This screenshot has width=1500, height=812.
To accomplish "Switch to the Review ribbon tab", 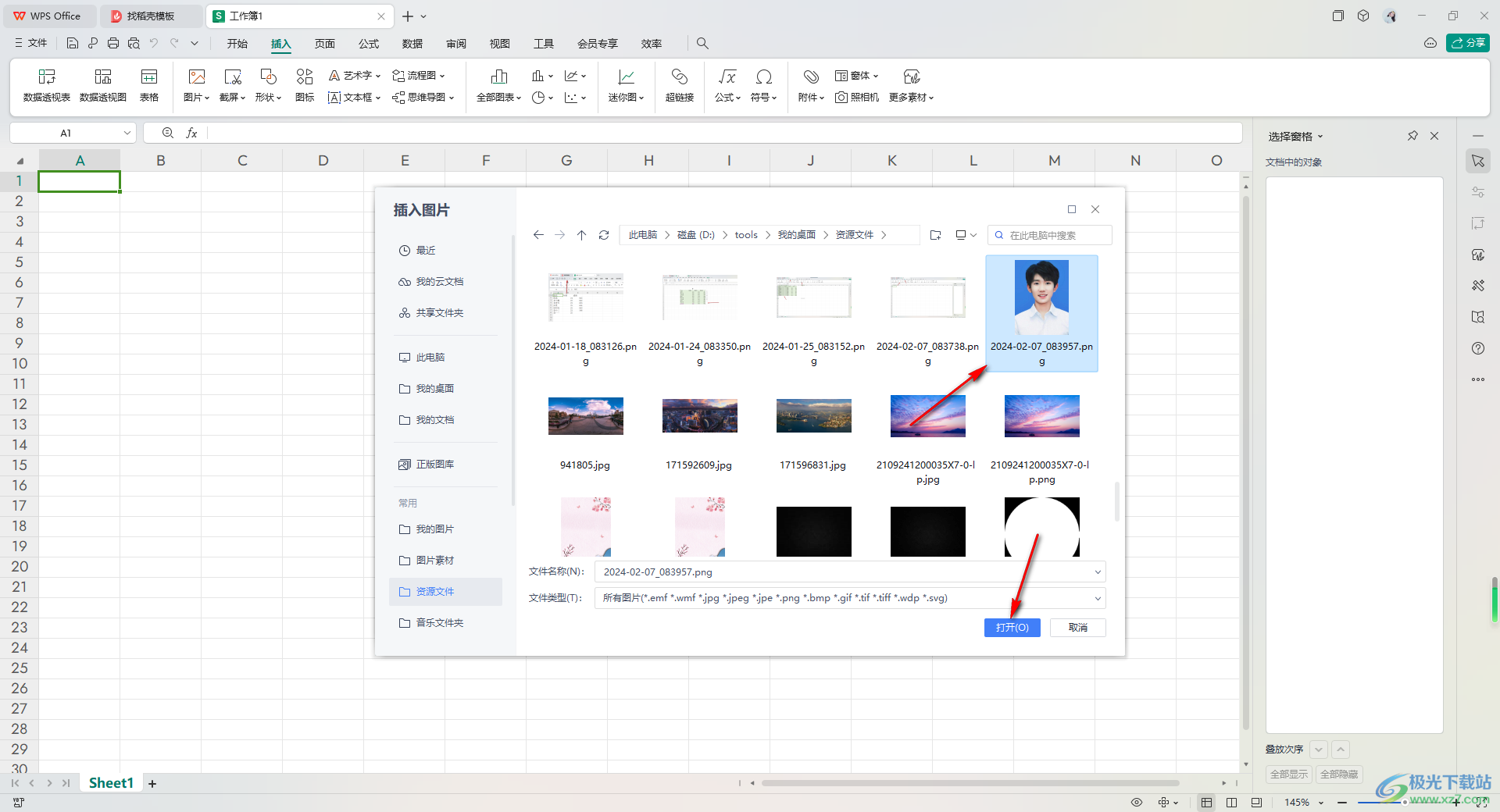I will point(456,44).
